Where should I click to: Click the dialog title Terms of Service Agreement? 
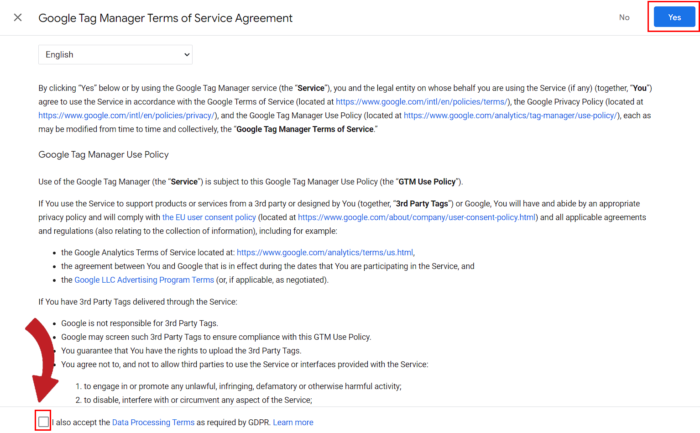click(x=165, y=18)
